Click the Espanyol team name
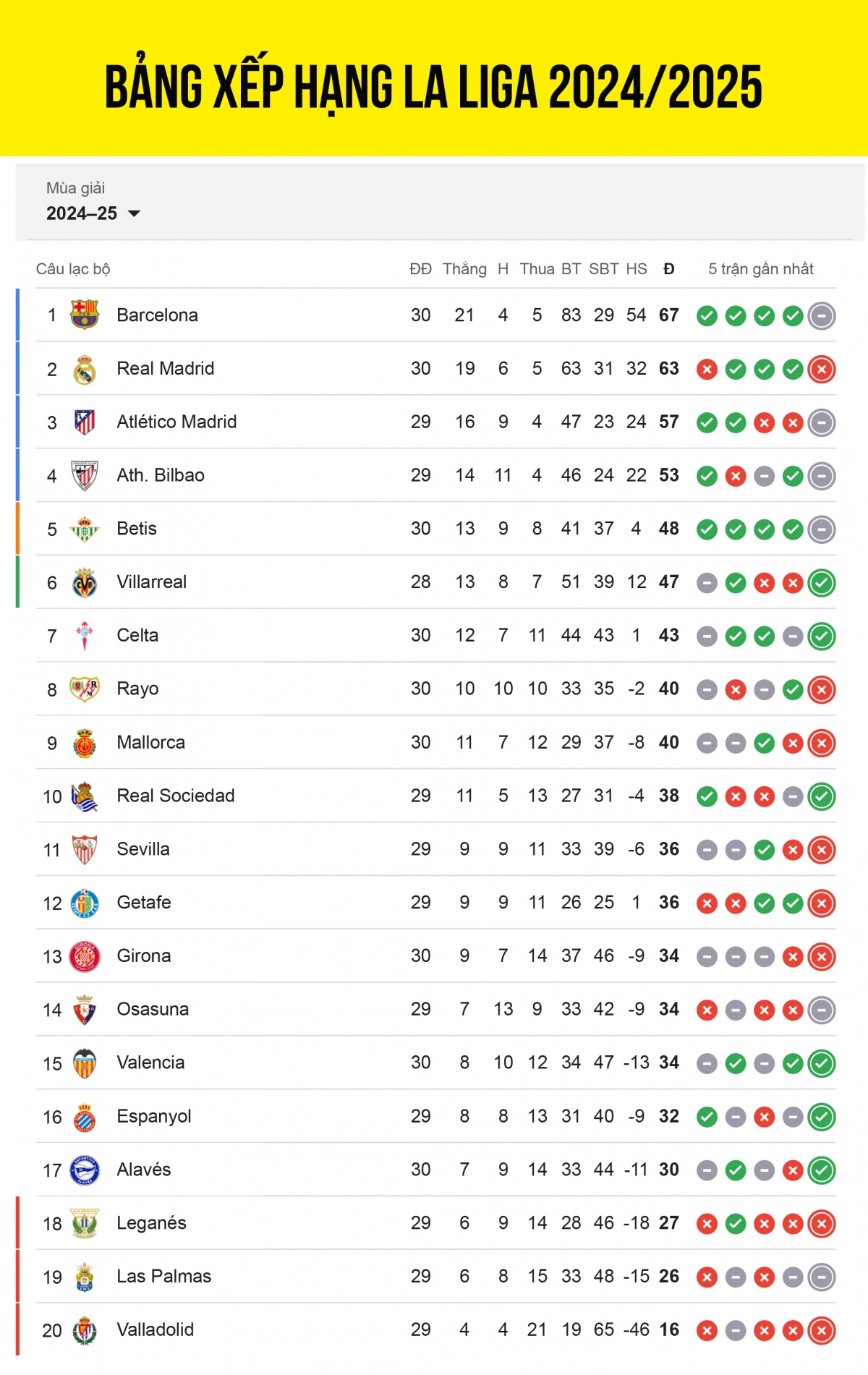Viewport: 868px width, 1375px height. pos(153,1116)
